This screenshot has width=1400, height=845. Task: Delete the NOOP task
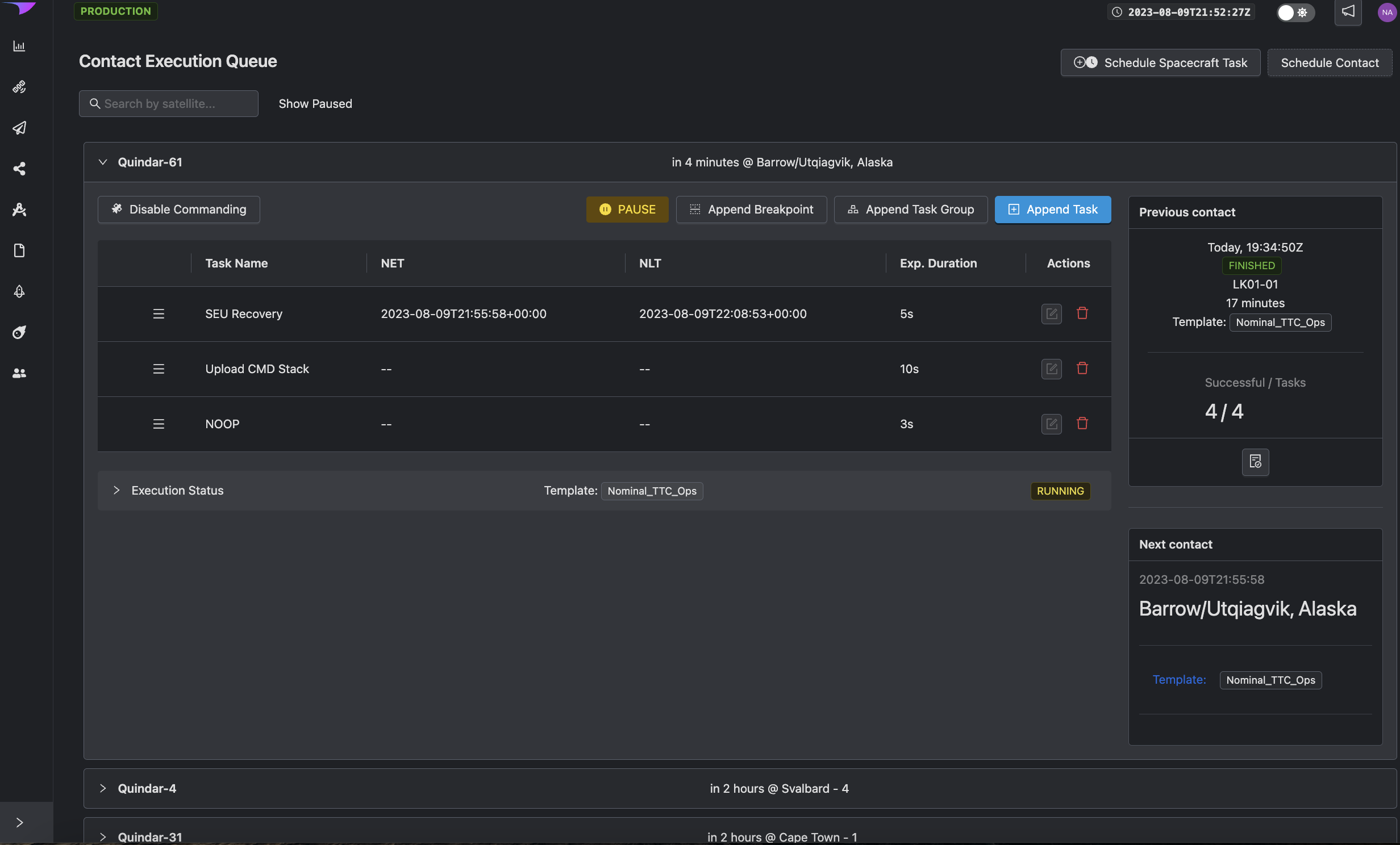point(1082,424)
